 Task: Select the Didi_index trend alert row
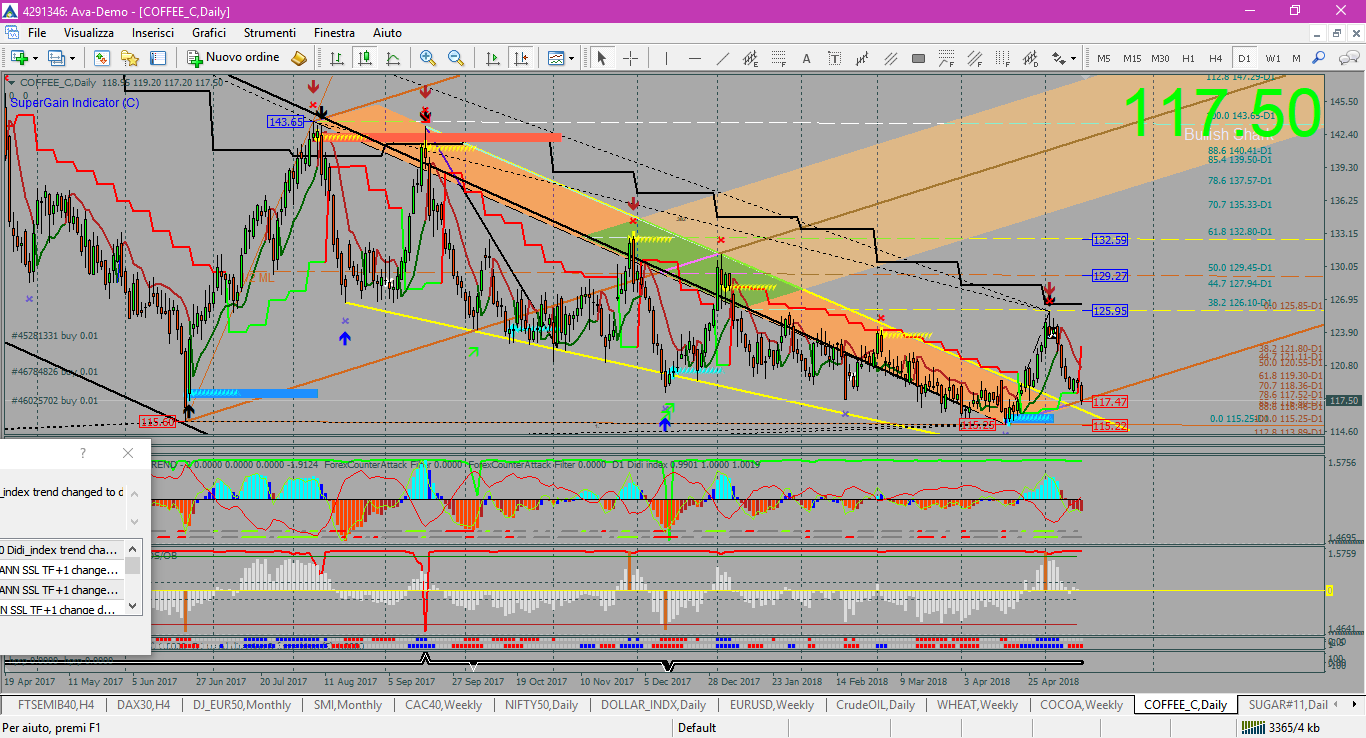click(61, 550)
